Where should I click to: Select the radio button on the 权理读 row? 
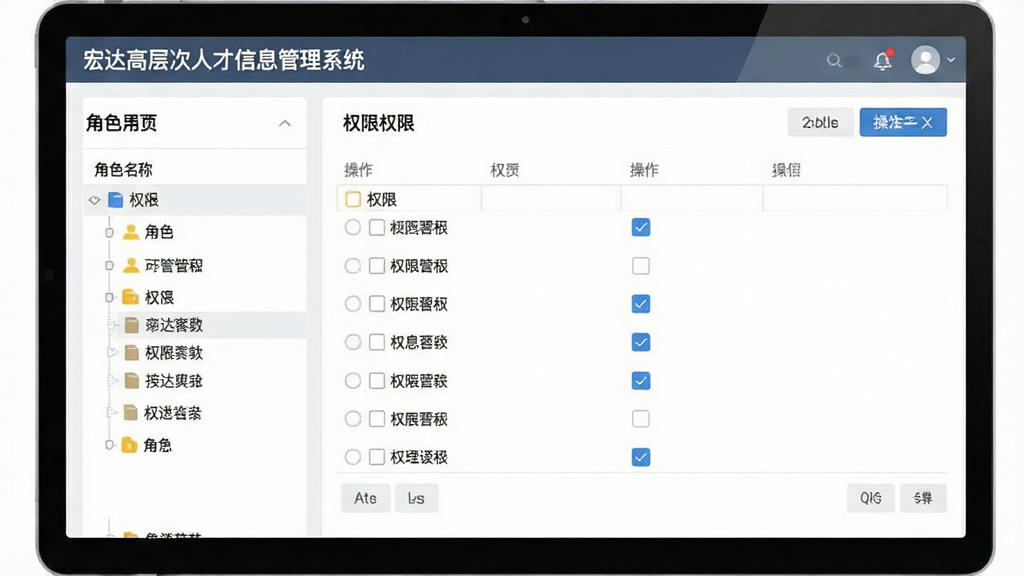tap(353, 457)
